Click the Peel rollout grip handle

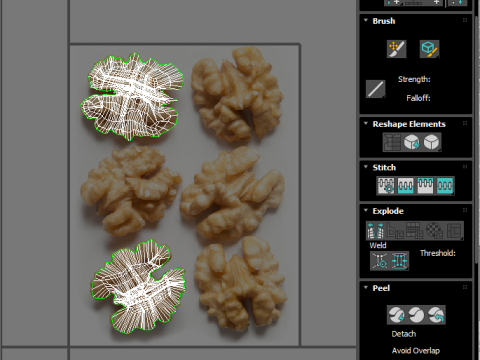click(x=465, y=287)
